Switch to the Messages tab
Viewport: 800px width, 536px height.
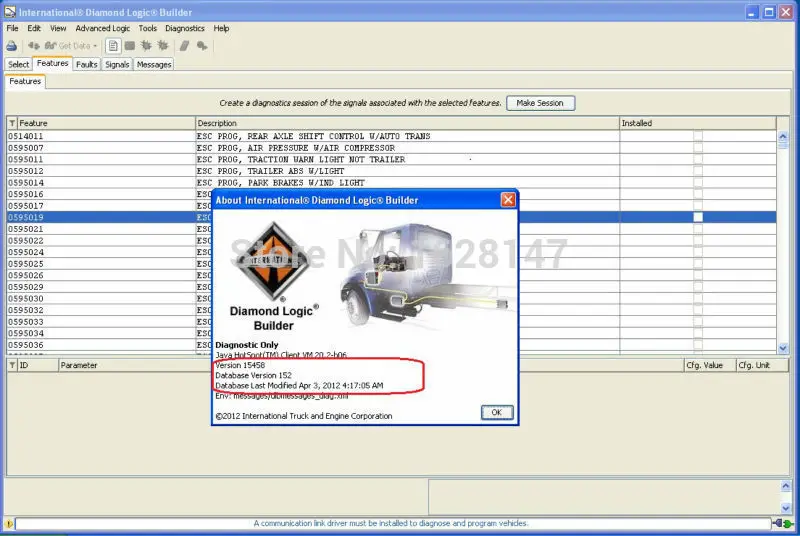click(x=154, y=64)
